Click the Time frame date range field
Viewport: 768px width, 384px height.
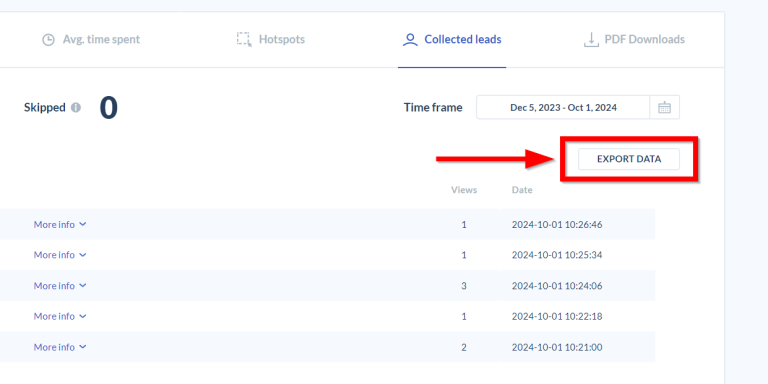click(563, 107)
